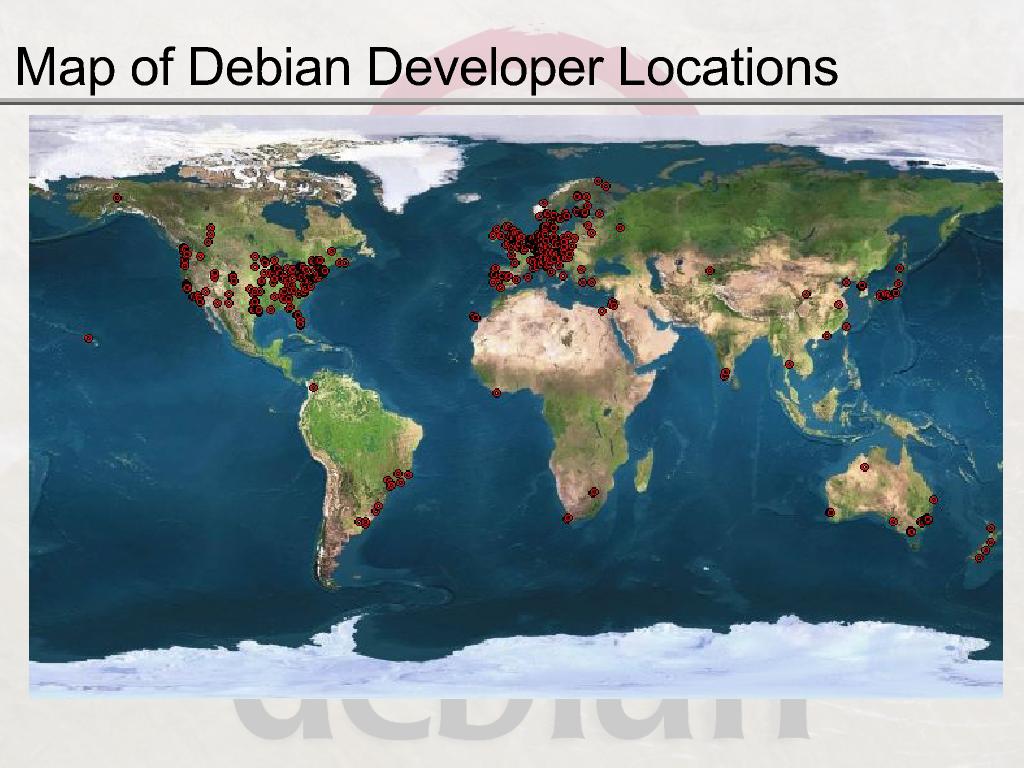This screenshot has height=768, width=1024.
Task: Click the Canary Islands marker near northwest Africa
Action: (474, 317)
